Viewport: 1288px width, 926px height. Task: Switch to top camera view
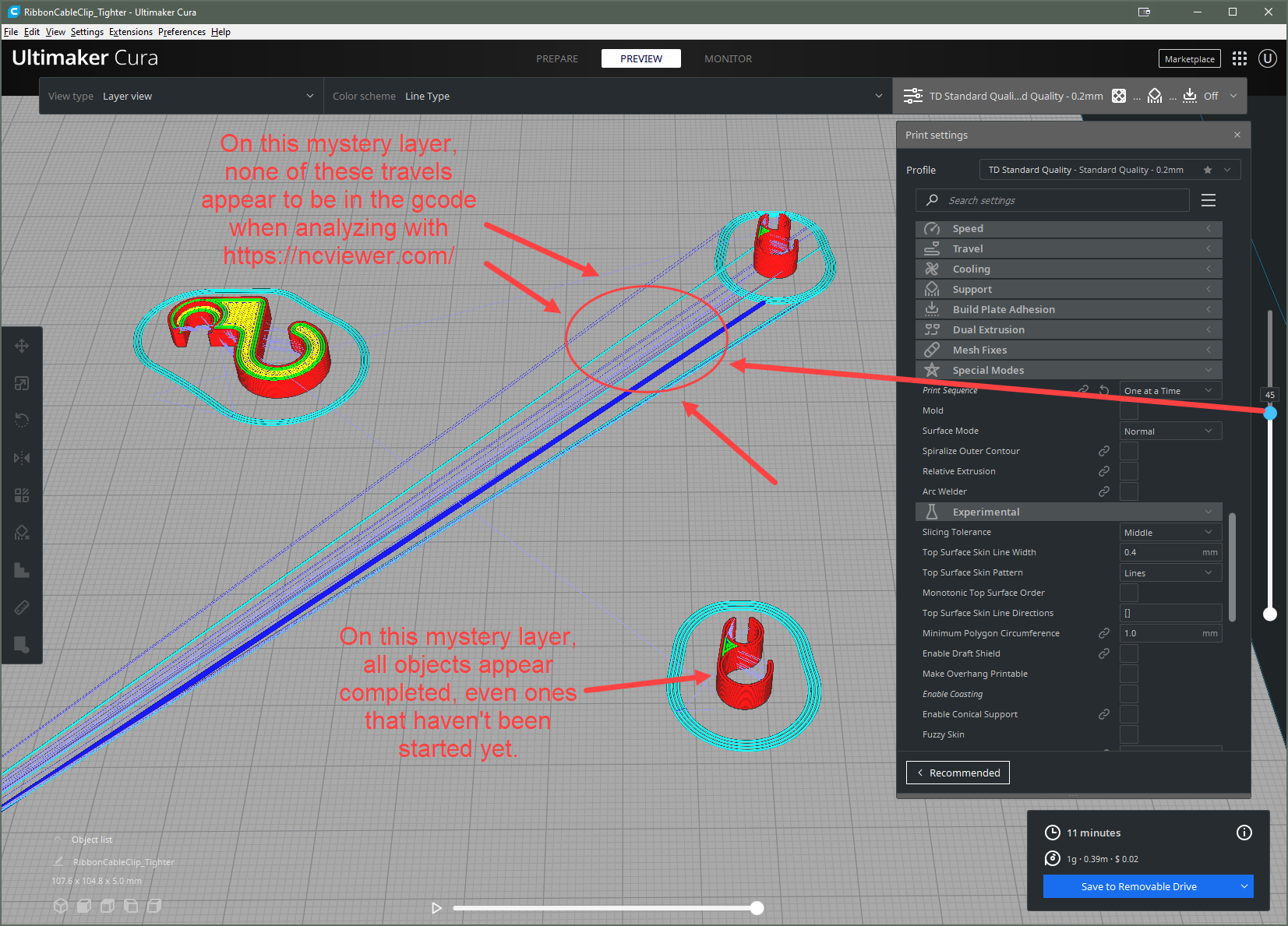[x=108, y=906]
